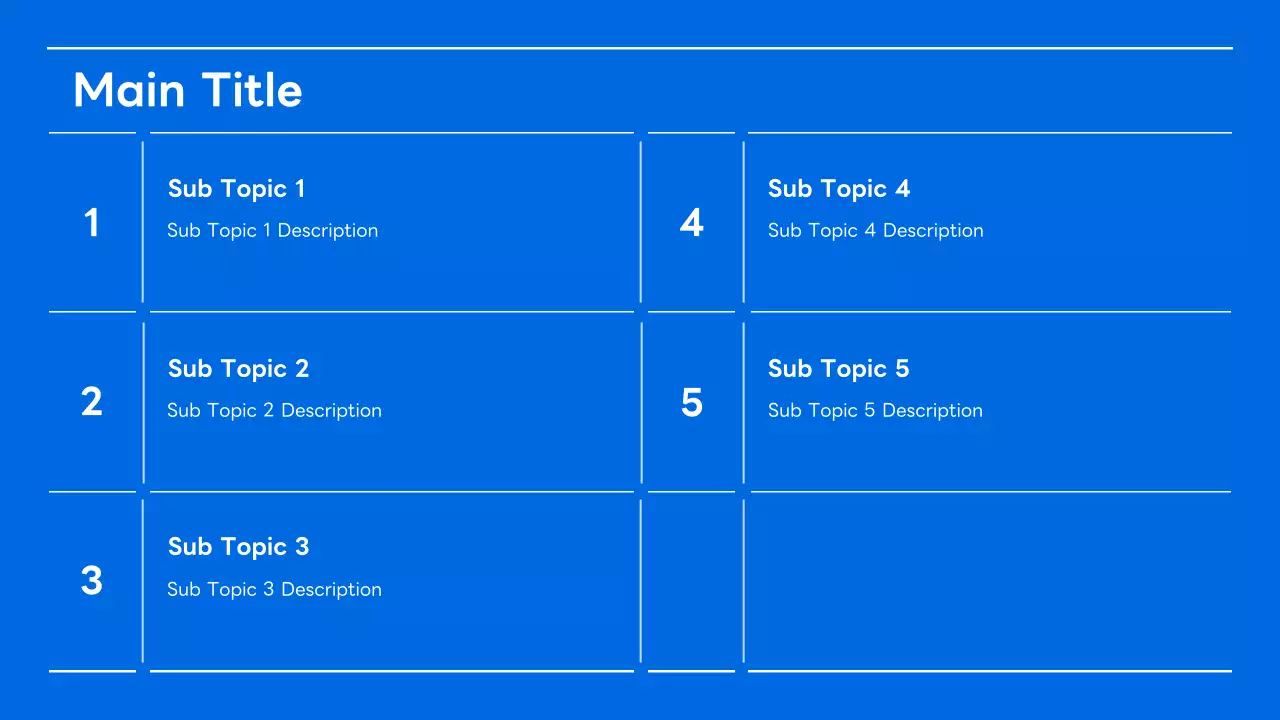Select the Sub Topic 1 Description text
Viewport: 1280px width, 720px height.
coord(272,231)
